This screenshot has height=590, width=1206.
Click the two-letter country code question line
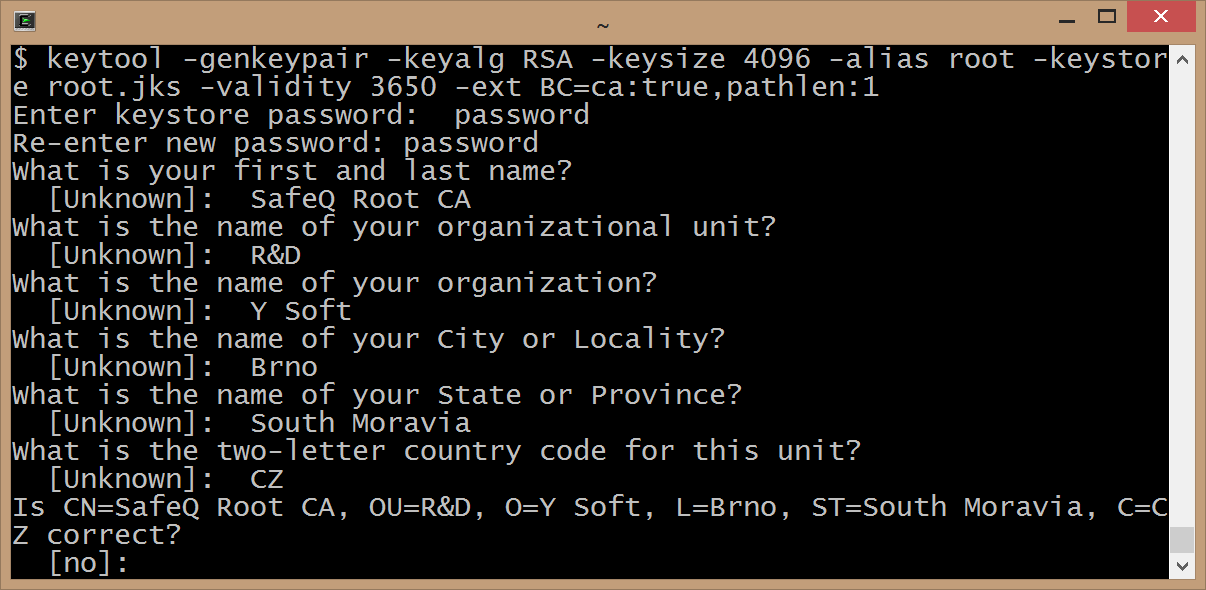(x=436, y=451)
